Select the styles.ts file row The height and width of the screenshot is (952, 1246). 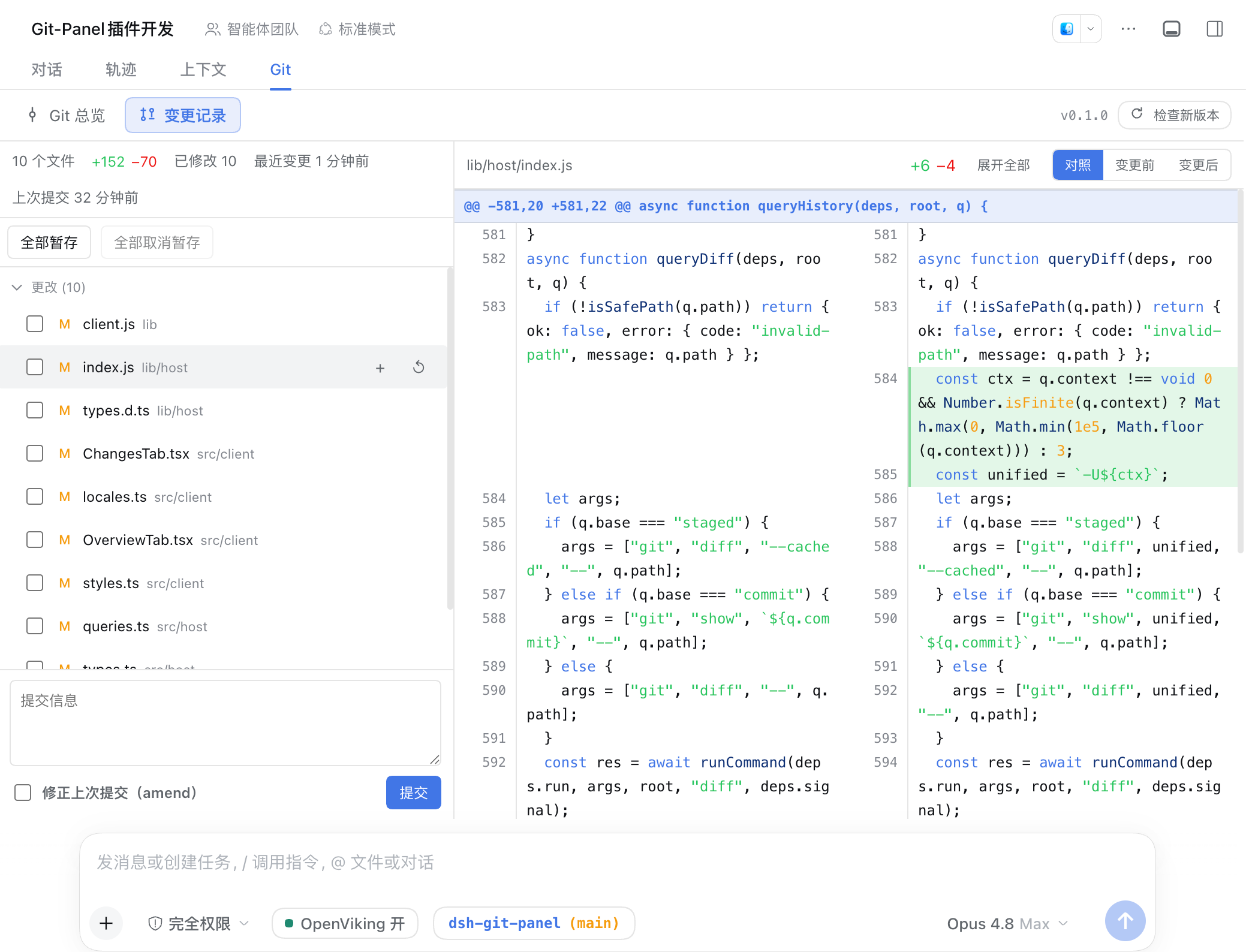click(223, 583)
